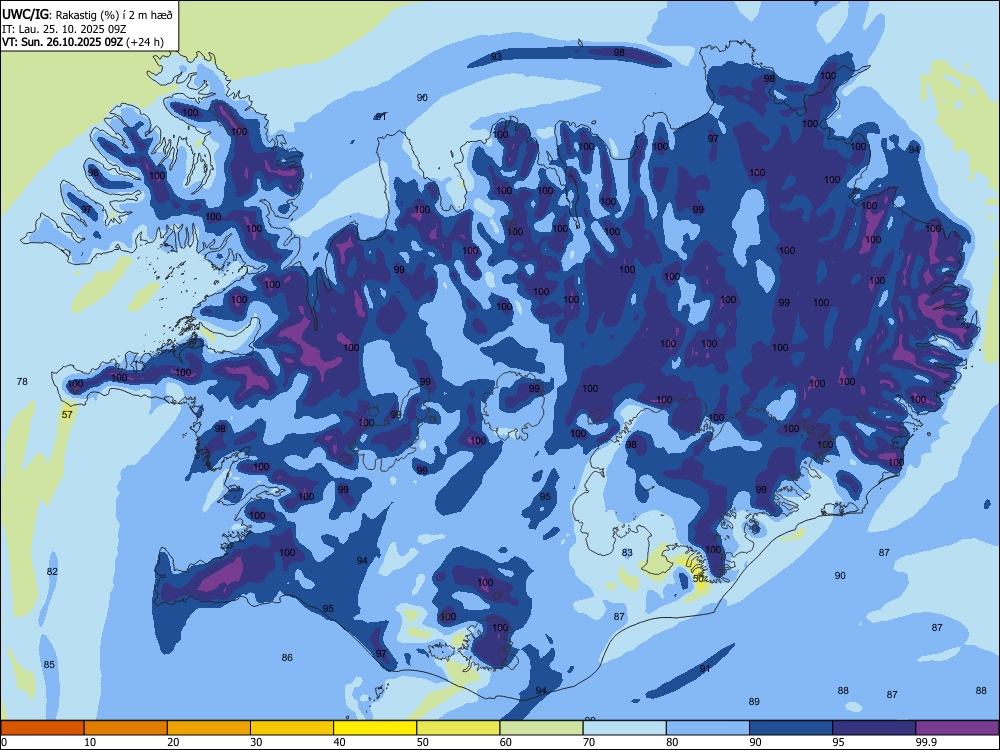Select the orange 10–20 legend swatch
The image size is (1000, 750).
(x=126, y=728)
